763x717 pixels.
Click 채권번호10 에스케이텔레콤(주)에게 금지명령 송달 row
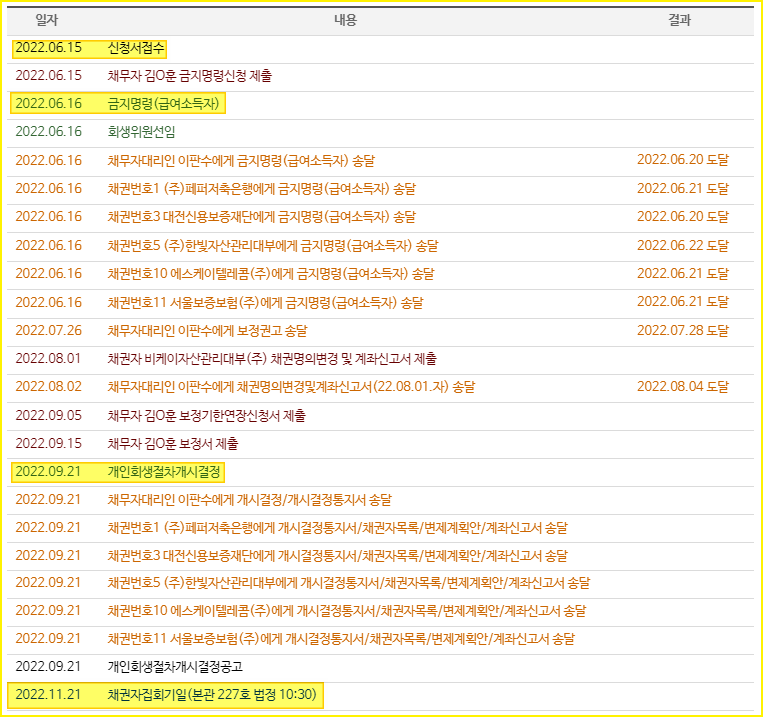[x=381, y=274]
